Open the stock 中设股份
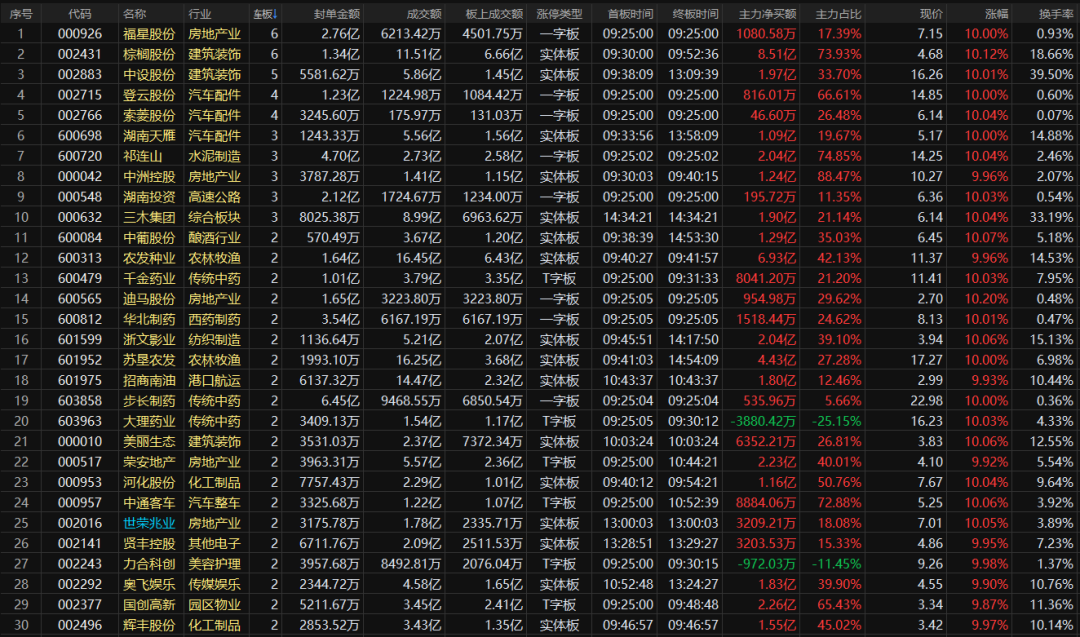Image resolution: width=1080 pixels, height=637 pixels. click(x=149, y=74)
